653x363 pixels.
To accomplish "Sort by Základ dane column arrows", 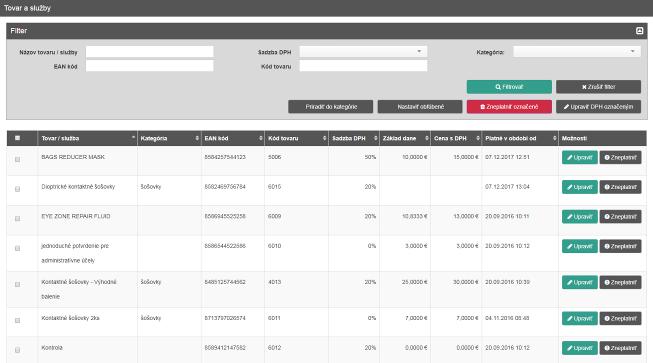I will [427, 138].
